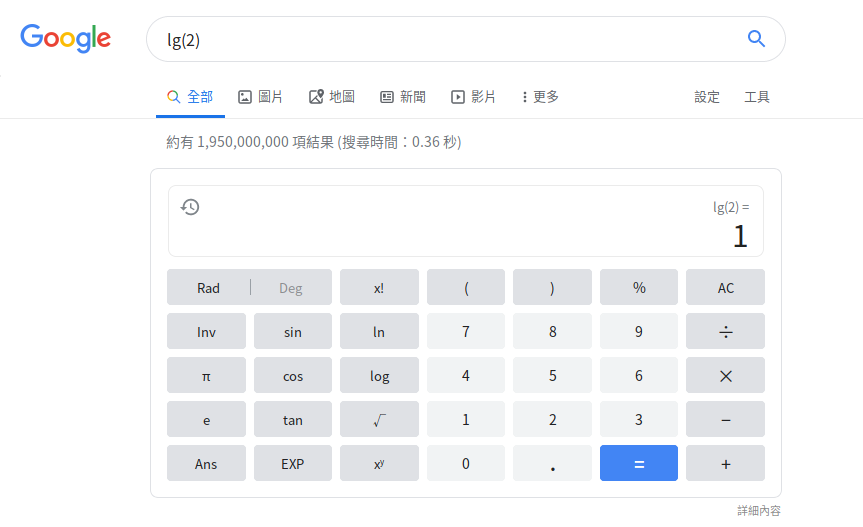Toggle the Inv inverse functions key
Image resolution: width=863 pixels, height=527 pixels.
click(x=206, y=332)
